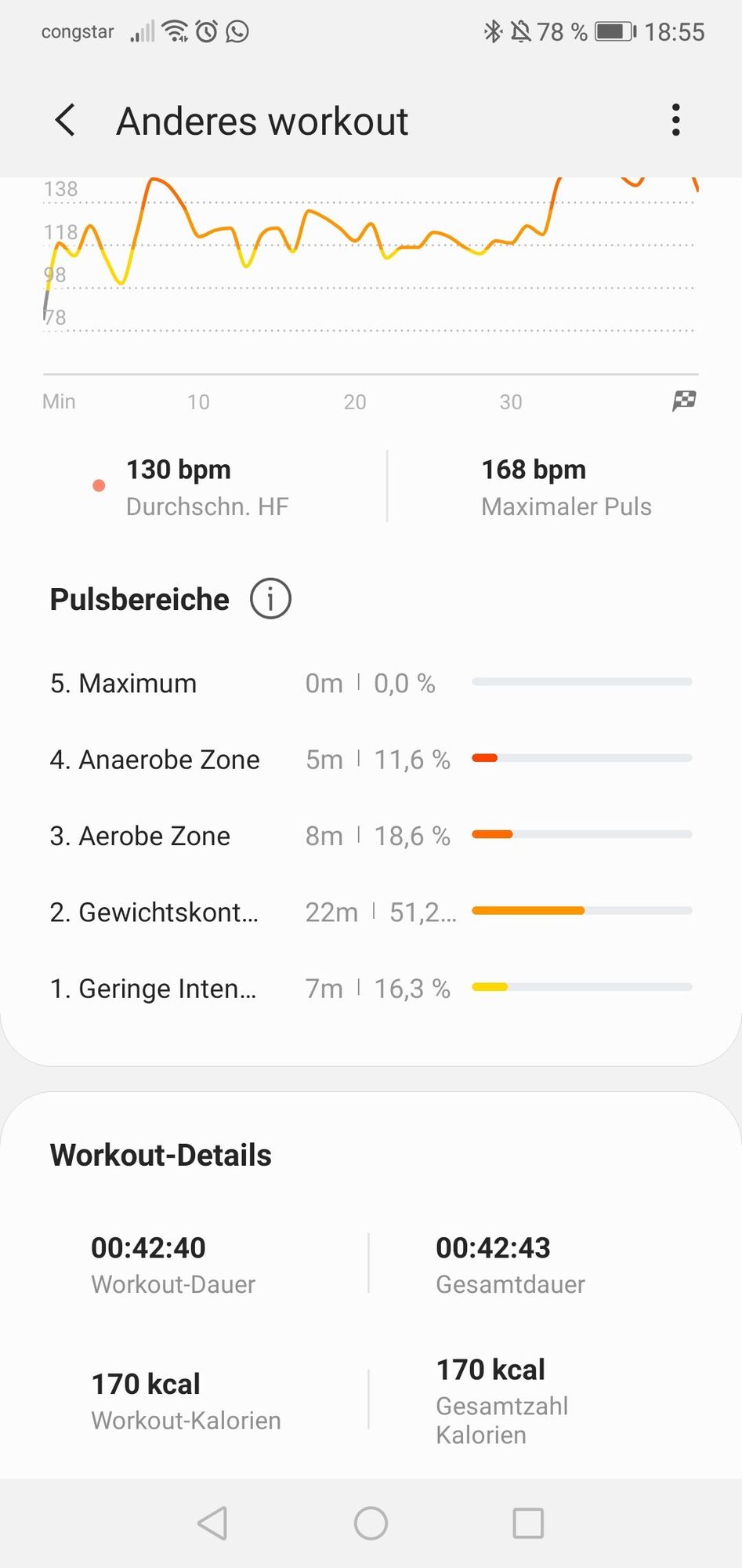Tap the back arrow icon
Screen dimensions: 742x1568
click(x=66, y=121)
